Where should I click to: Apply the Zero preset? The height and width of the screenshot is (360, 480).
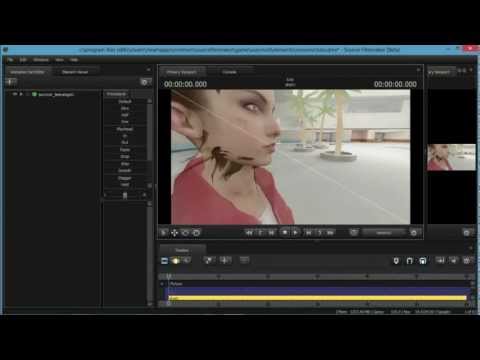(125, 108)
